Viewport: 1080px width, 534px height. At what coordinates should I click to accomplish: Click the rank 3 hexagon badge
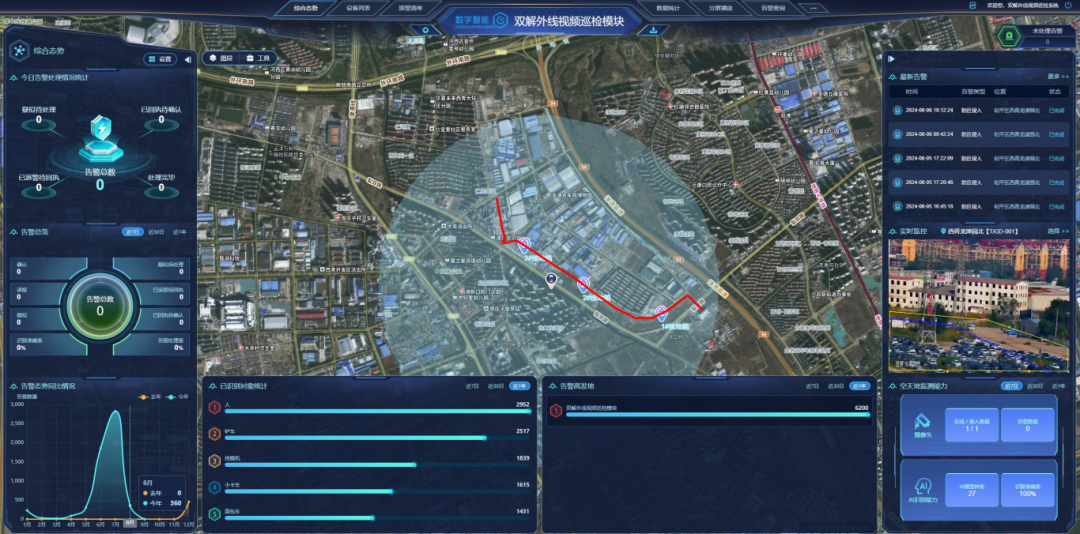point(215,461)
